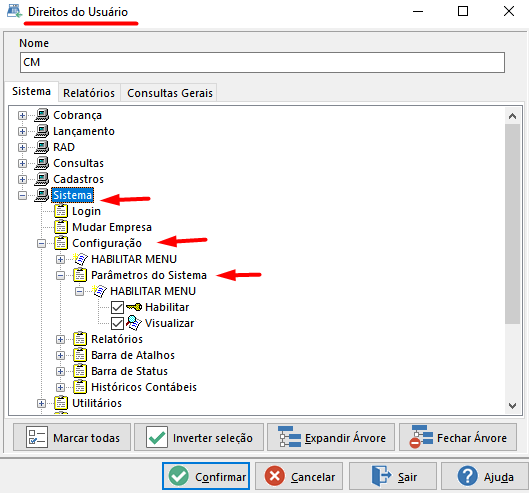Click the Configuração clipboard icon
Screen dimensions: 529x493
[x=61, y=243]
